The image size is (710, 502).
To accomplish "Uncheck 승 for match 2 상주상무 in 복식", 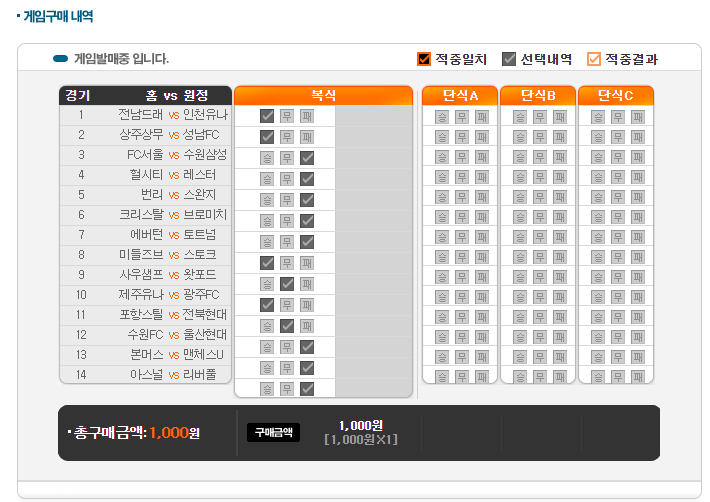I will click(x=267, y=137).
